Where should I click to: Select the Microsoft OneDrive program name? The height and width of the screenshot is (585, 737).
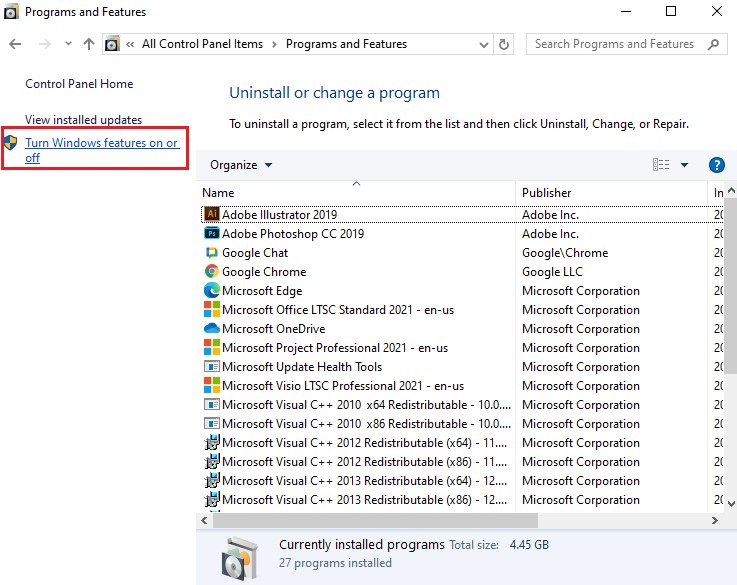(x=273, y=329)
